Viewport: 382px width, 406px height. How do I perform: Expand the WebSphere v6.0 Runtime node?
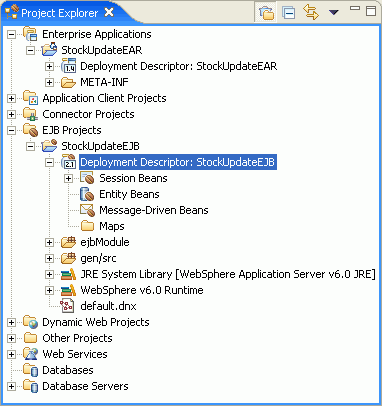pyautogui.click(x=49, y=290)
